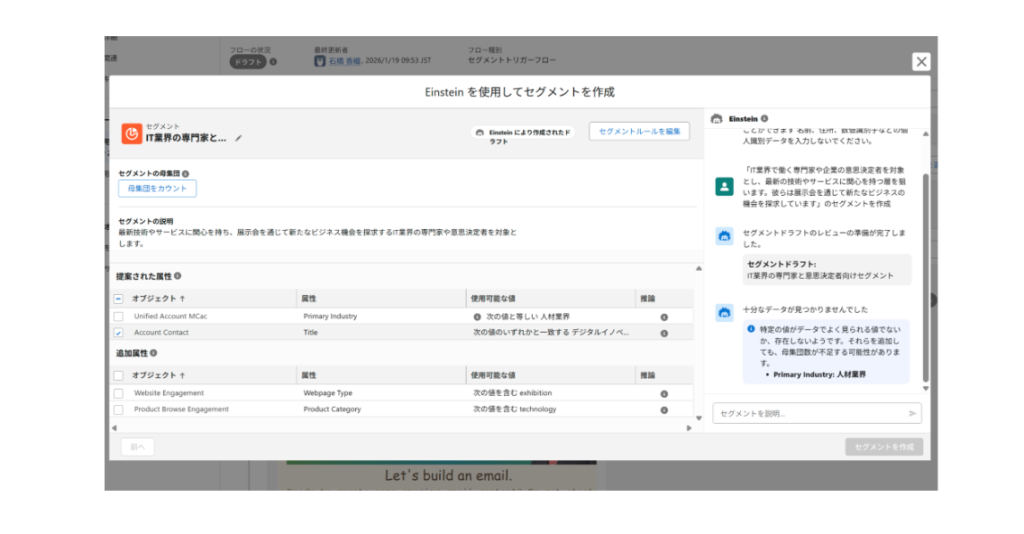The width and height of the screenshot is (1024, 534).
Task: Open info icon beside セグメントの母集団
Action: [185, 174]
